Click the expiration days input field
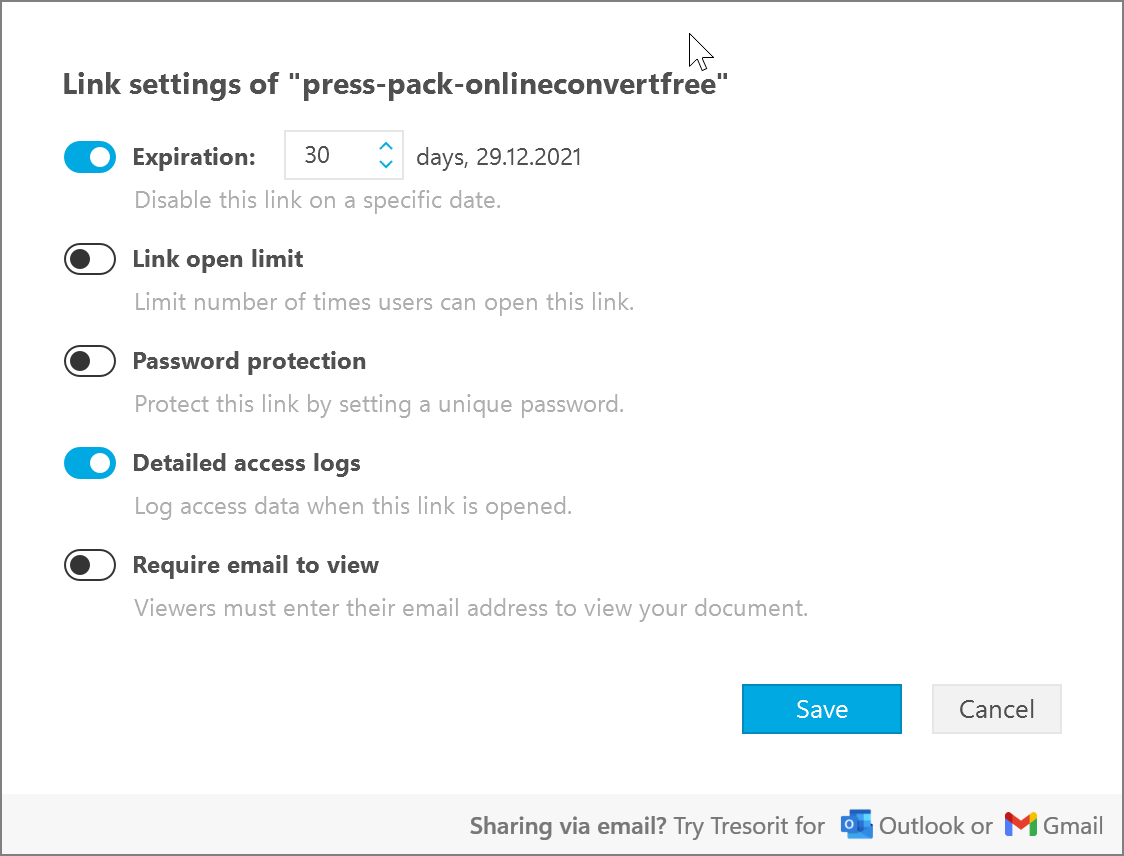This screenshot has height=856, width=1124. pos(343,155)
